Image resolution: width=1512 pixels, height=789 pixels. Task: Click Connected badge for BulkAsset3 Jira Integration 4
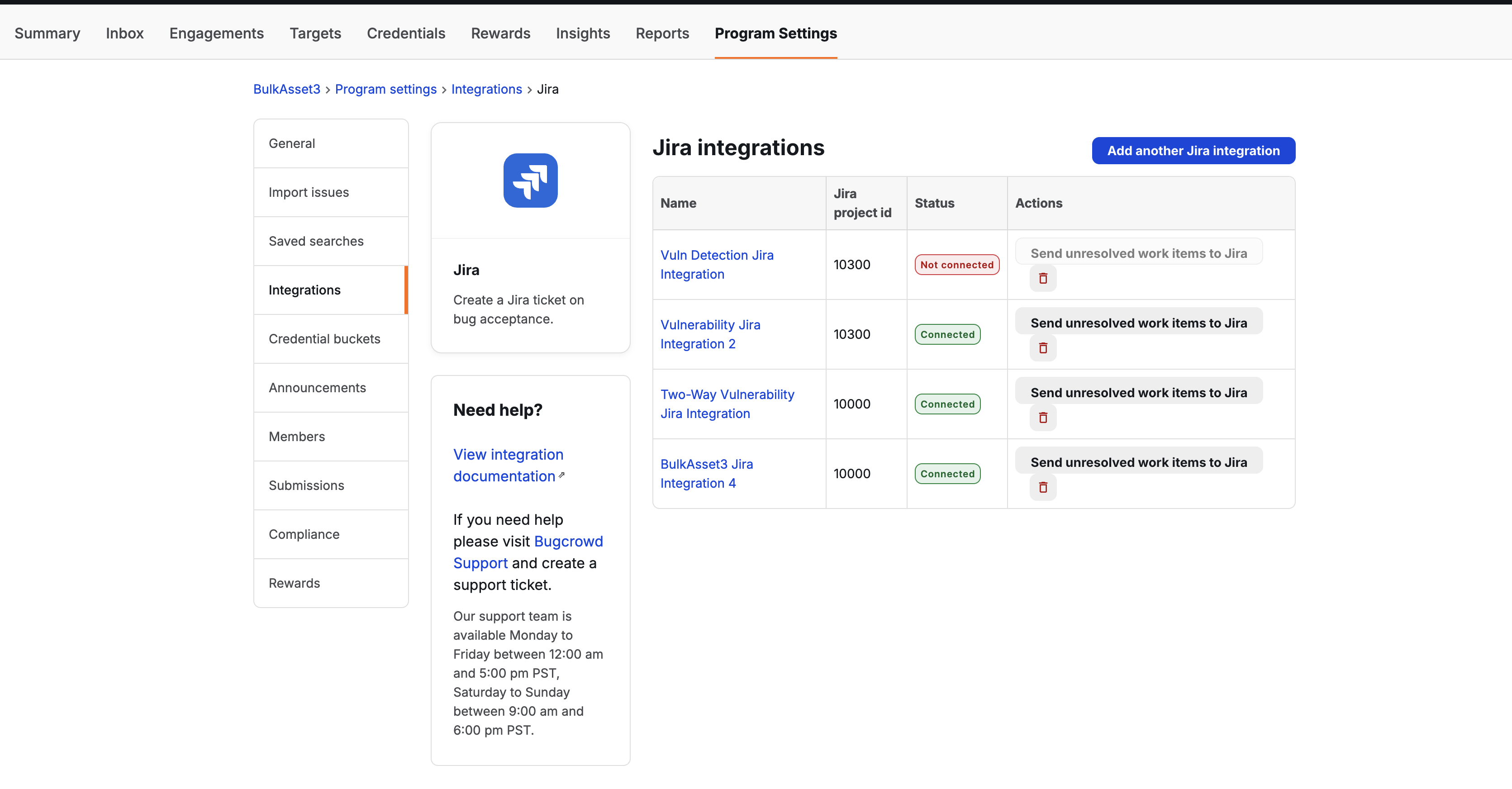pyautogui.click(x=947, y=474)
